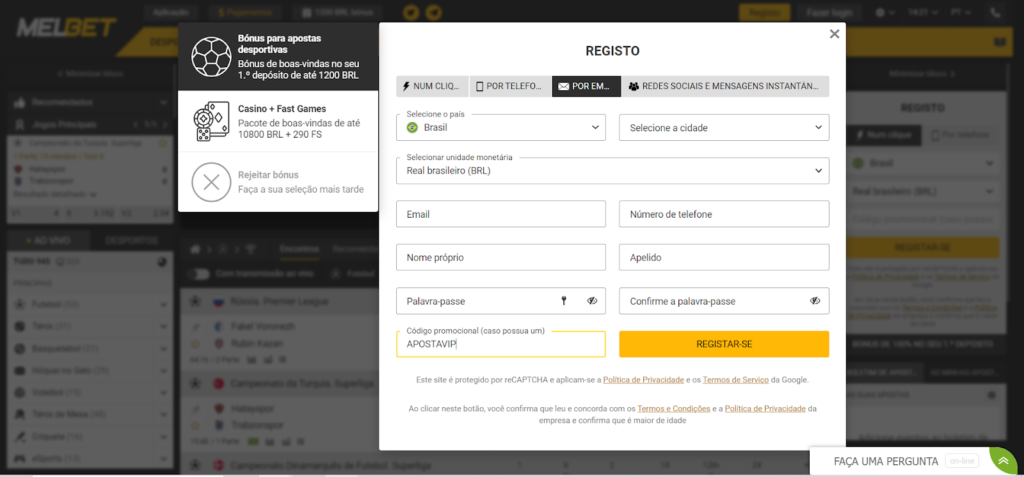
Task: Toggle password visibility in Palavra-passe field
Action: pyautogui.click(x=592, y=301)
